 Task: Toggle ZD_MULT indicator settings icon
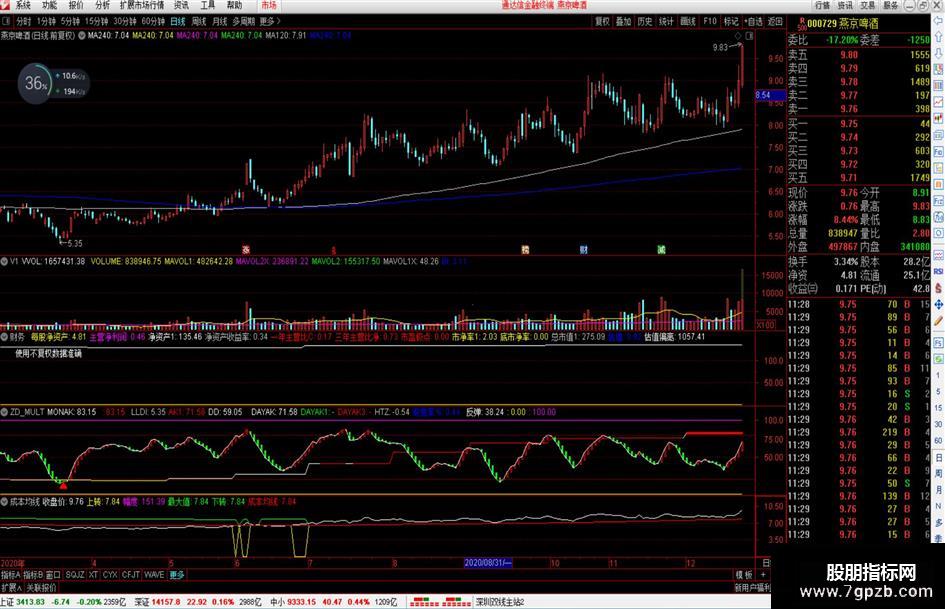[4, 412]
